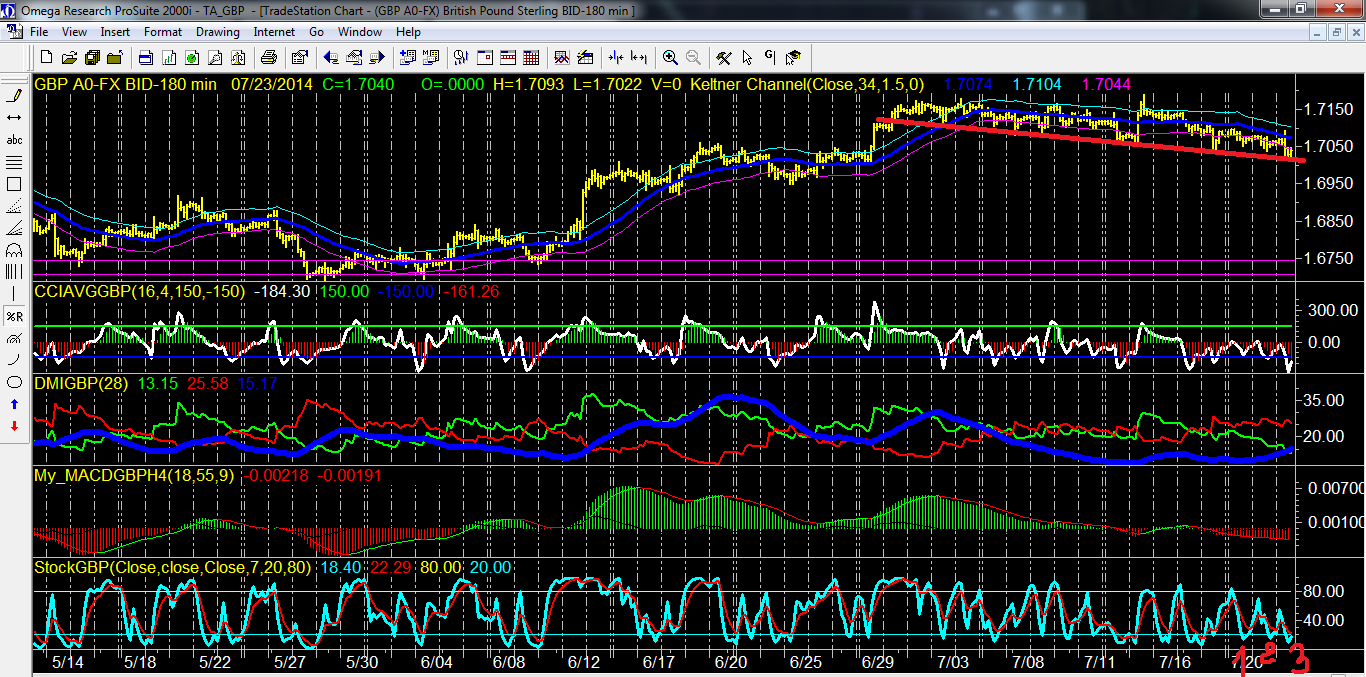
Task: Click the chart window icon with bars
Action: coord(169,57)
